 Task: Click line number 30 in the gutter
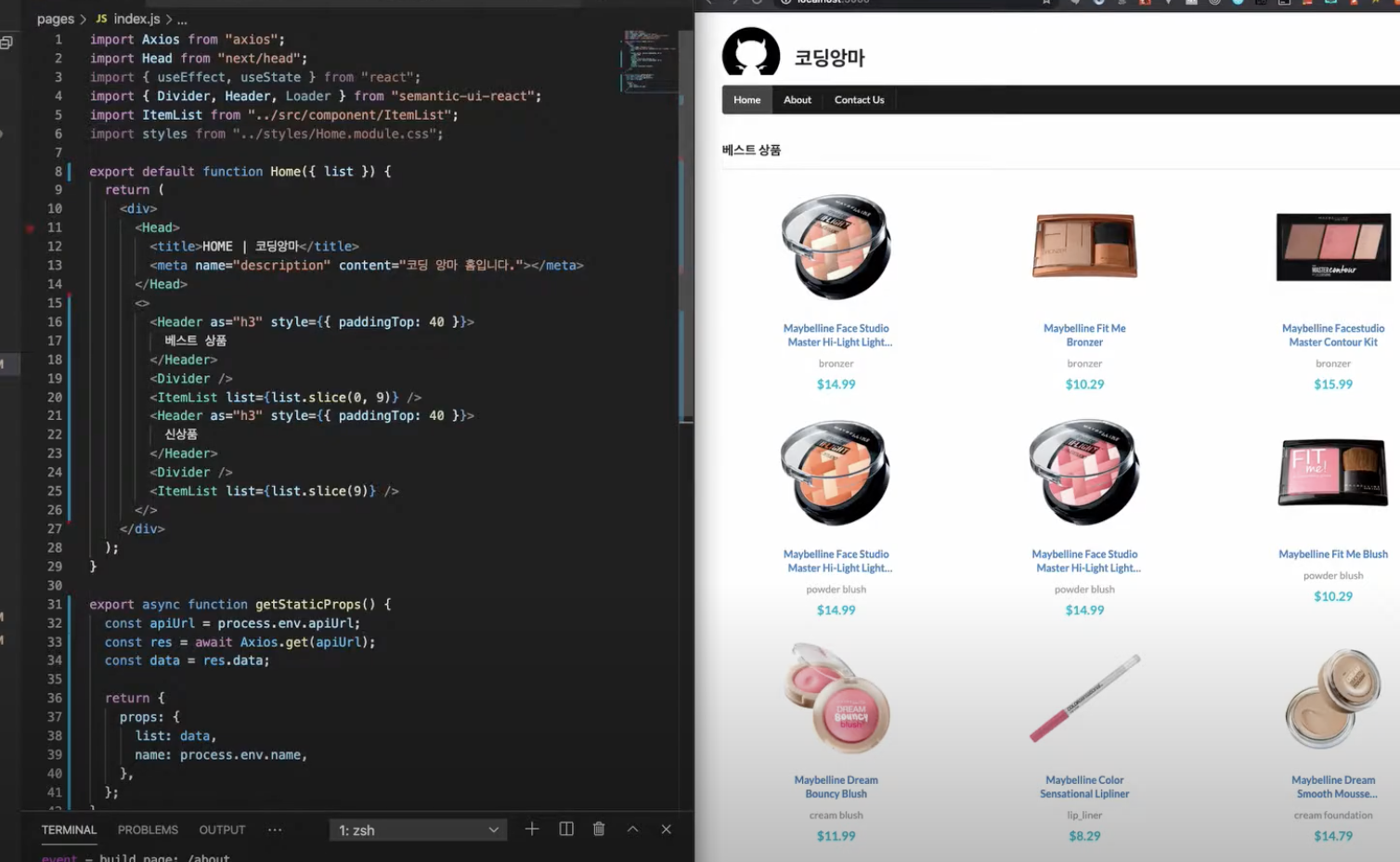pyautogui.click(x=55, y=585)
